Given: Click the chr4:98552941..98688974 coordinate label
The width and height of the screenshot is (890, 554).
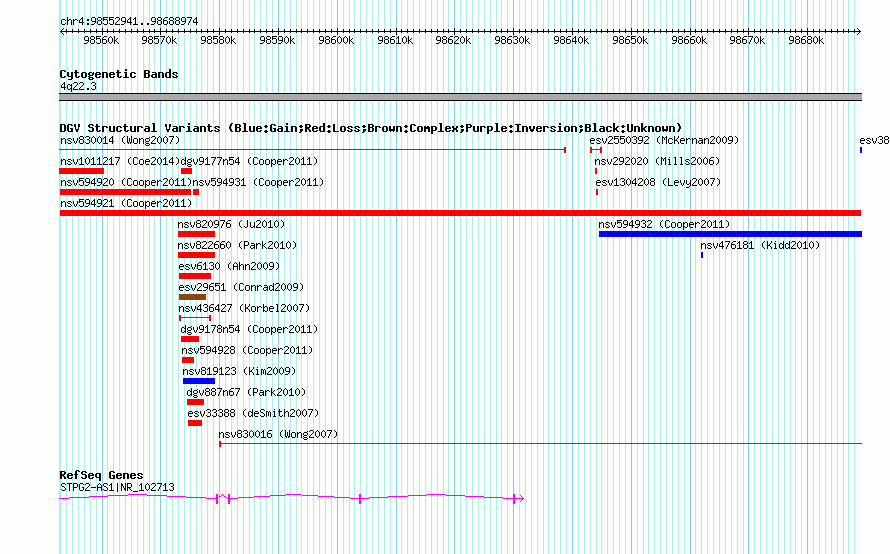Looking at the screenshot, I should click(129, 21).
